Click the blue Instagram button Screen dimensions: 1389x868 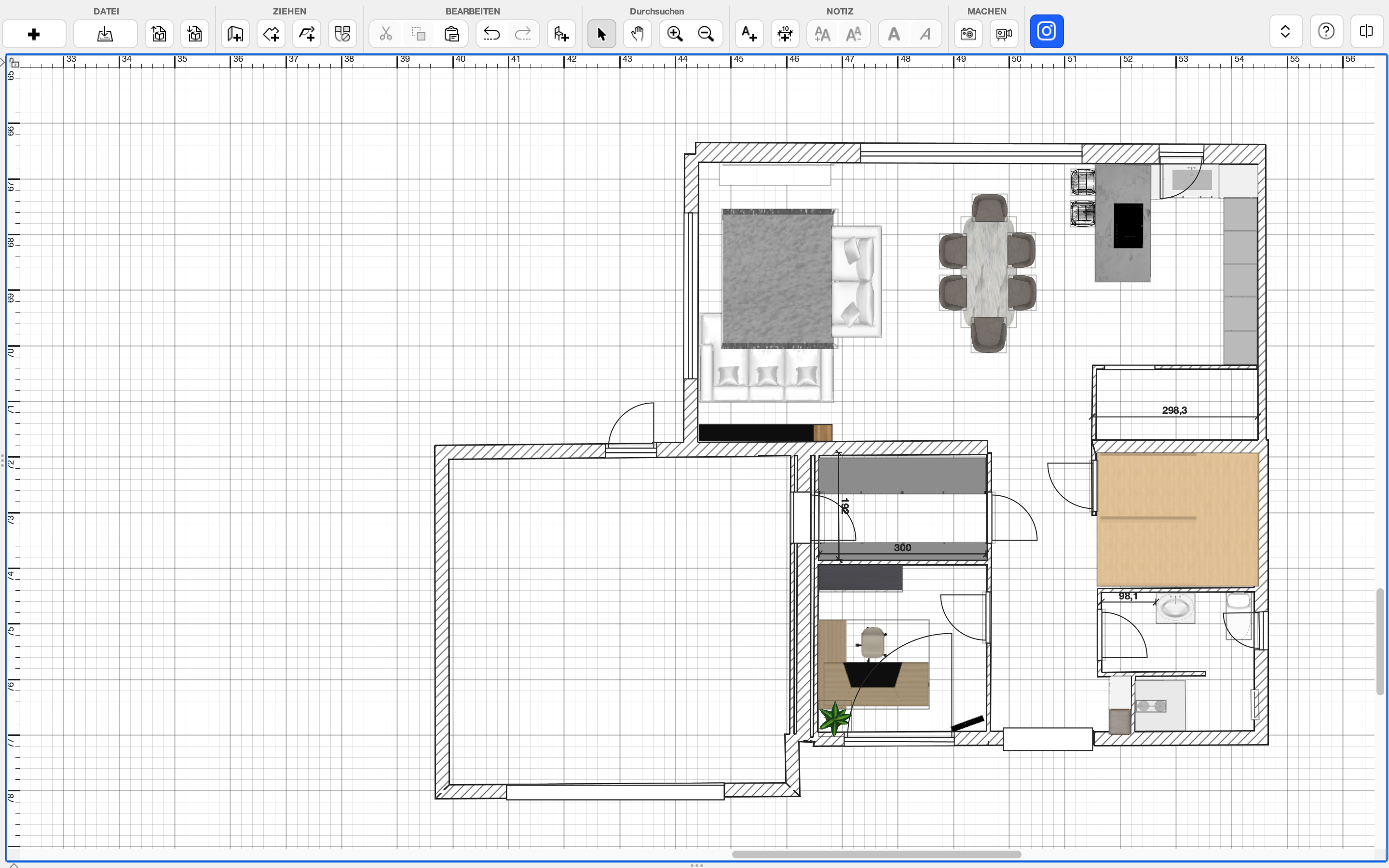(x=1047, y=31)
